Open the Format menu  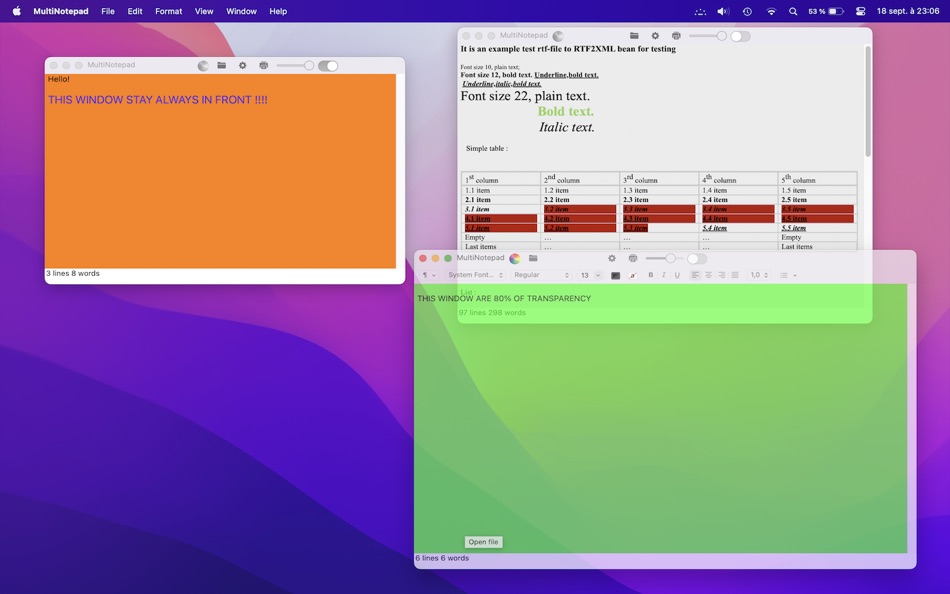tap(168, 12)
